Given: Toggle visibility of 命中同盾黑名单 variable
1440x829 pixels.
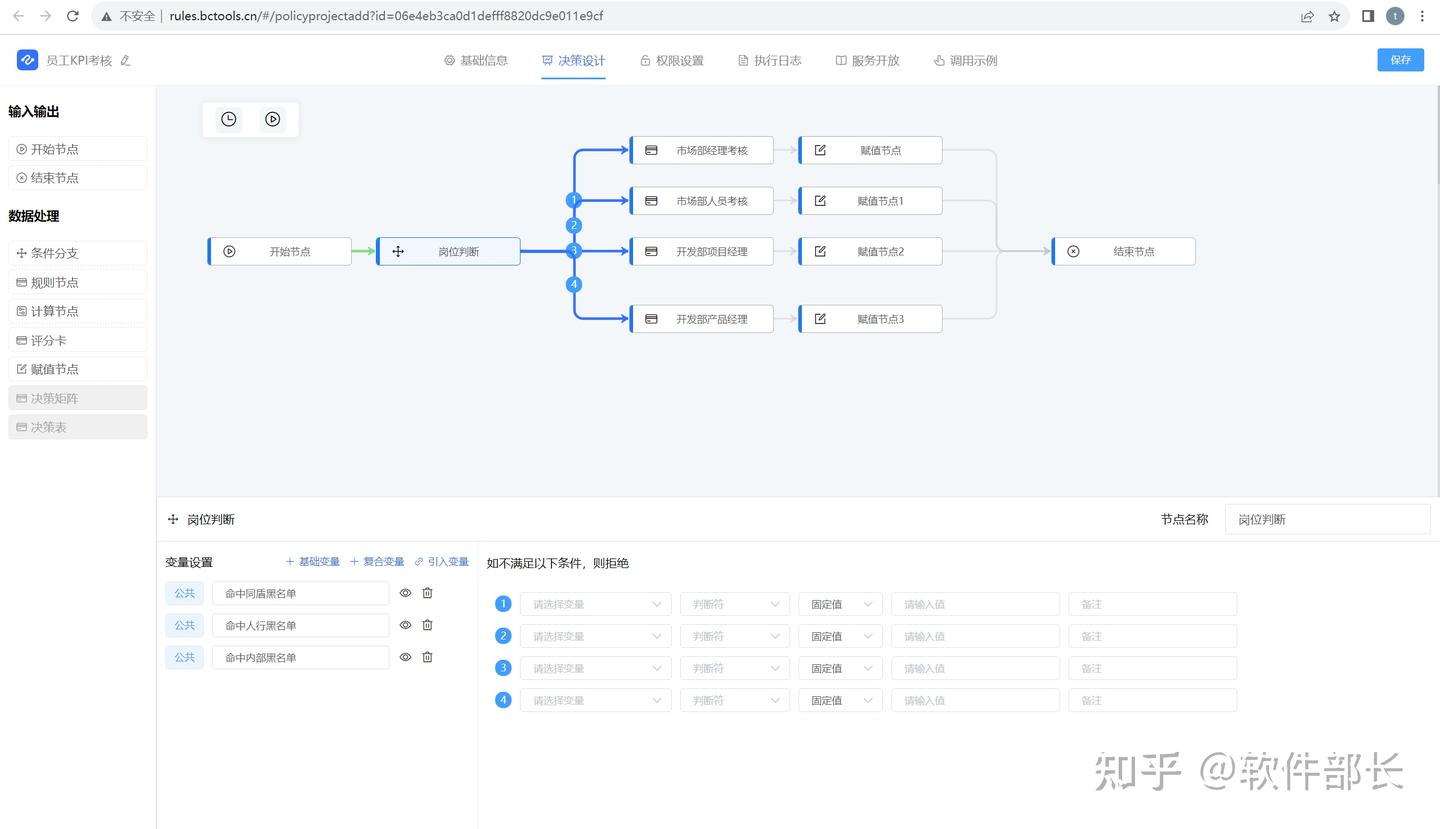Looking at the screenshot, I should click(x=404, y=593).
